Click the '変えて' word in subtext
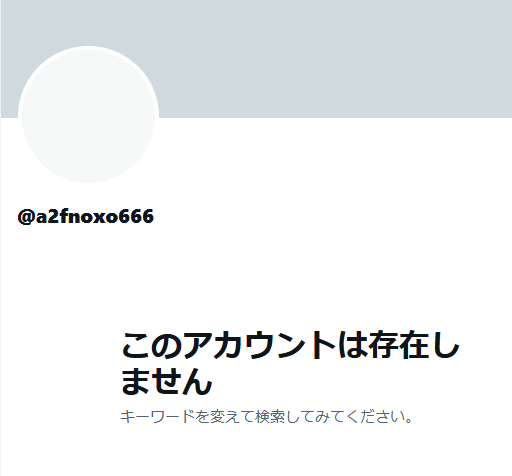This screenshot has width=512, height=476. click(232, 417)
